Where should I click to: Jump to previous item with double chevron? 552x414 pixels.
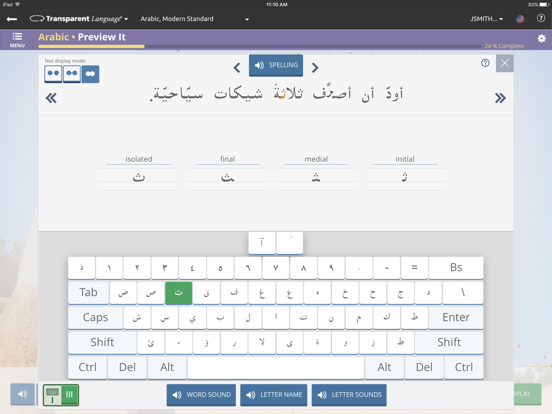coord(51,98)
